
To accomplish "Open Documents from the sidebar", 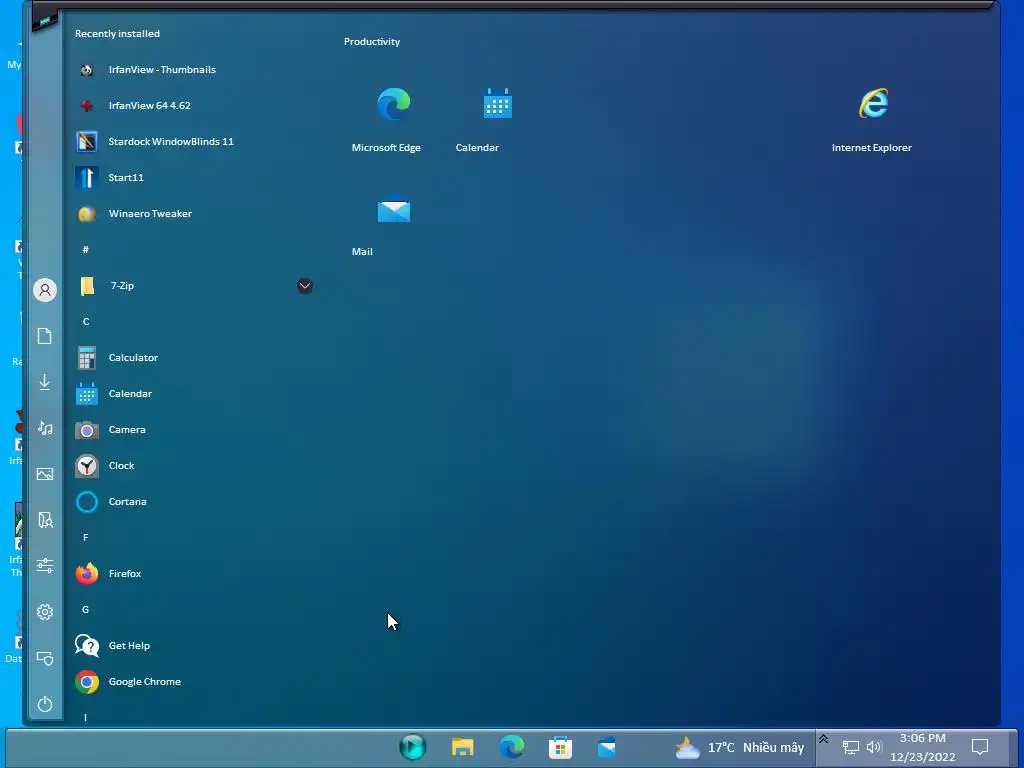I will [45, 336].
